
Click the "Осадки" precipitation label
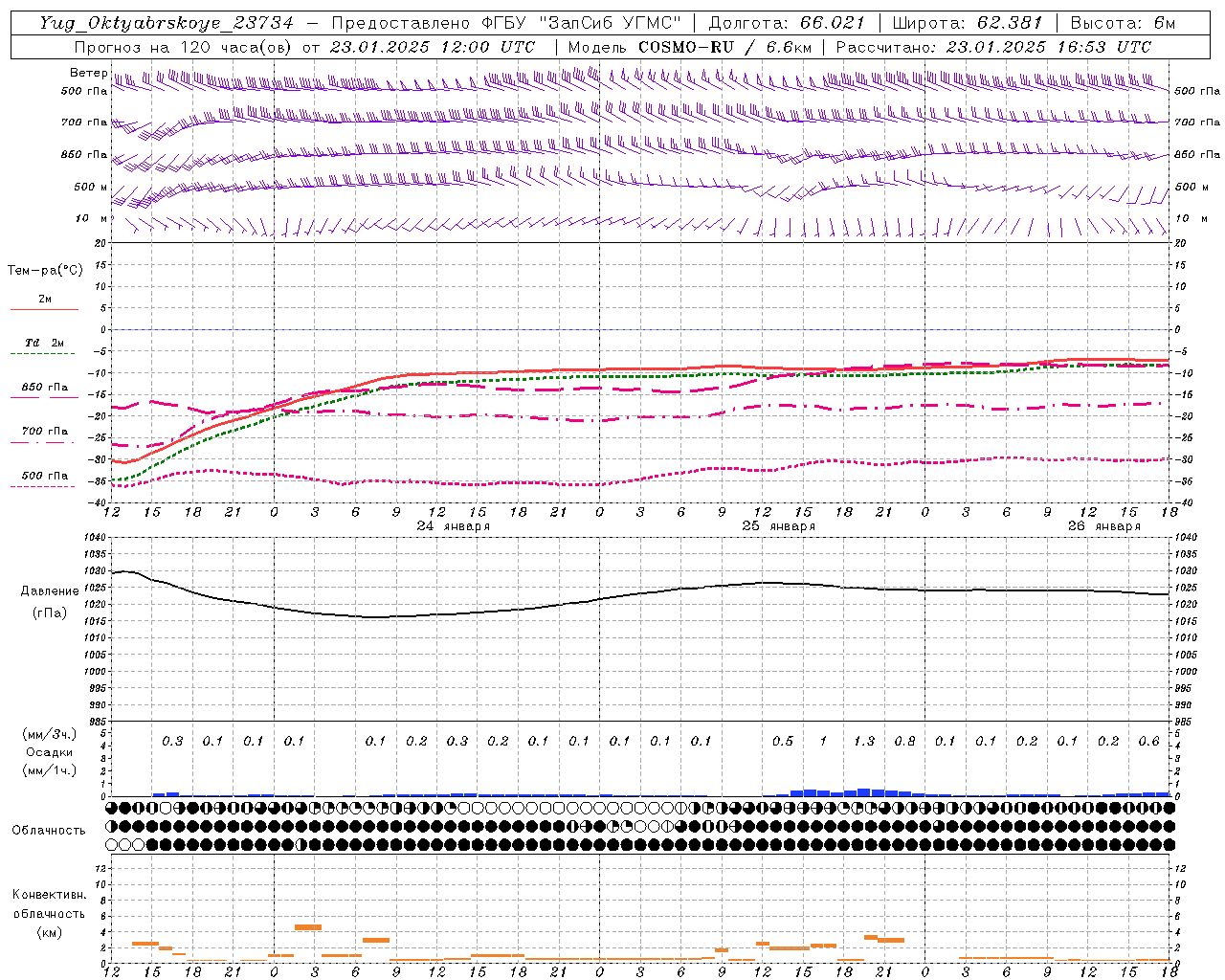[49, 752]
